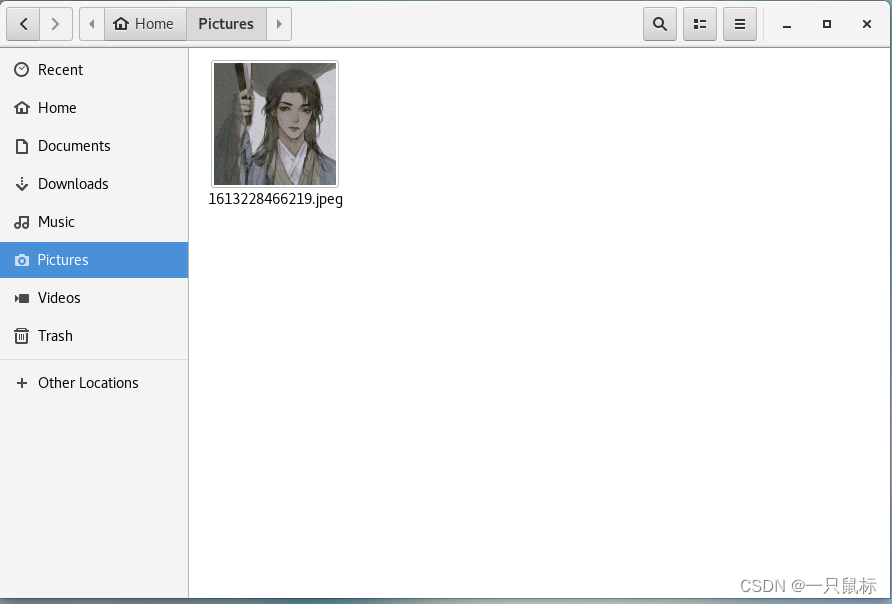892x604 pixels.
Task: Open Trash in the sidebar
Action: (x=94, y=336)
